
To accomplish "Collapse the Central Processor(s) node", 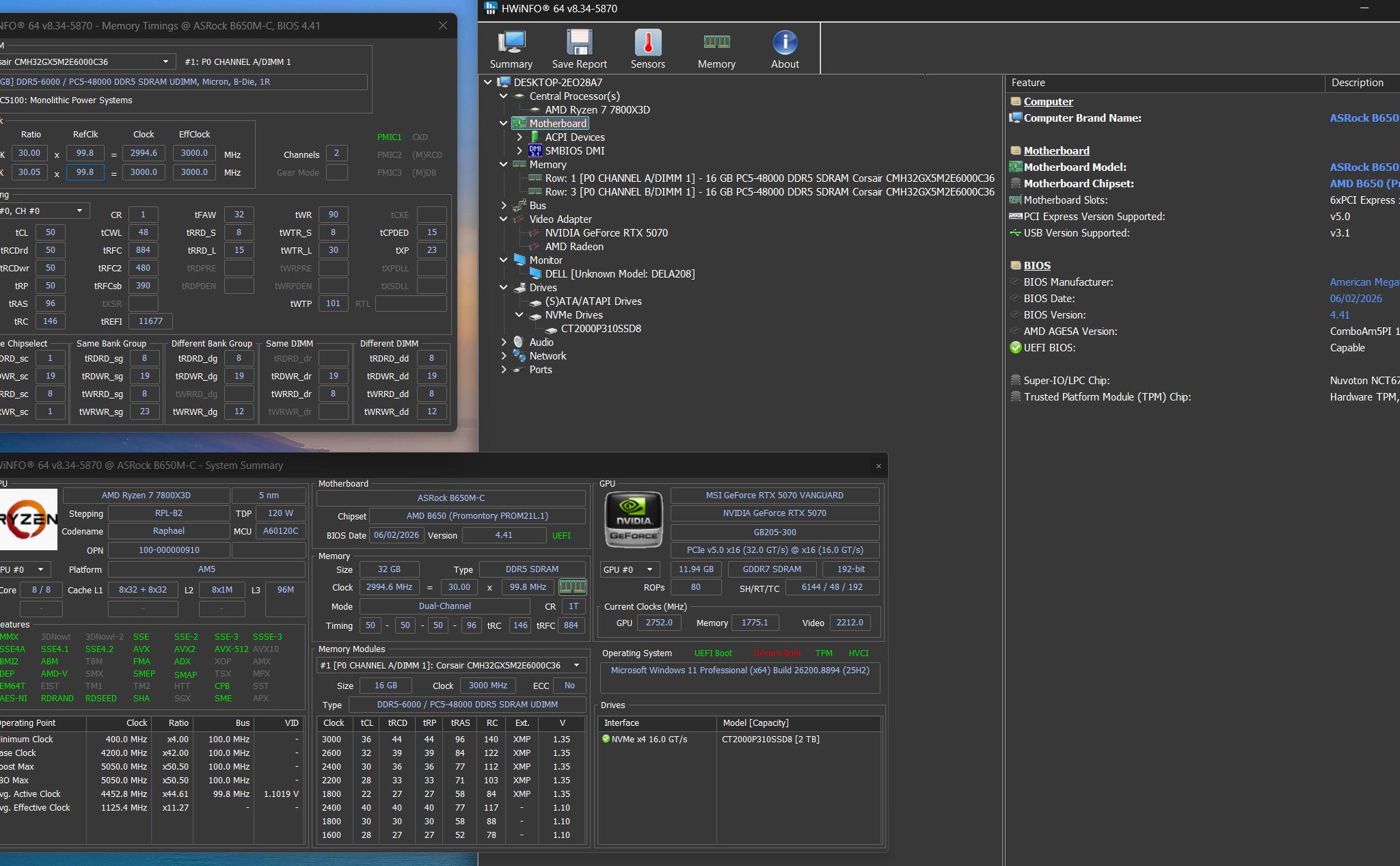I will pyautogui.click(x=504, y=96).
